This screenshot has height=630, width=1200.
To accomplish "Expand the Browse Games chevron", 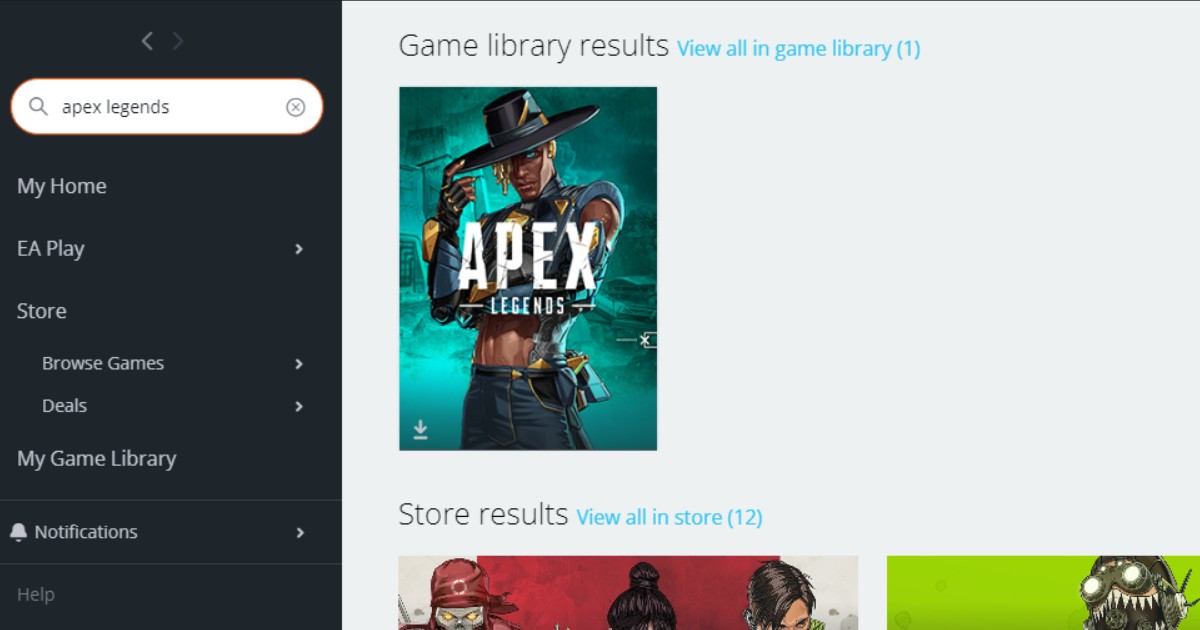I will pos(299,364).
